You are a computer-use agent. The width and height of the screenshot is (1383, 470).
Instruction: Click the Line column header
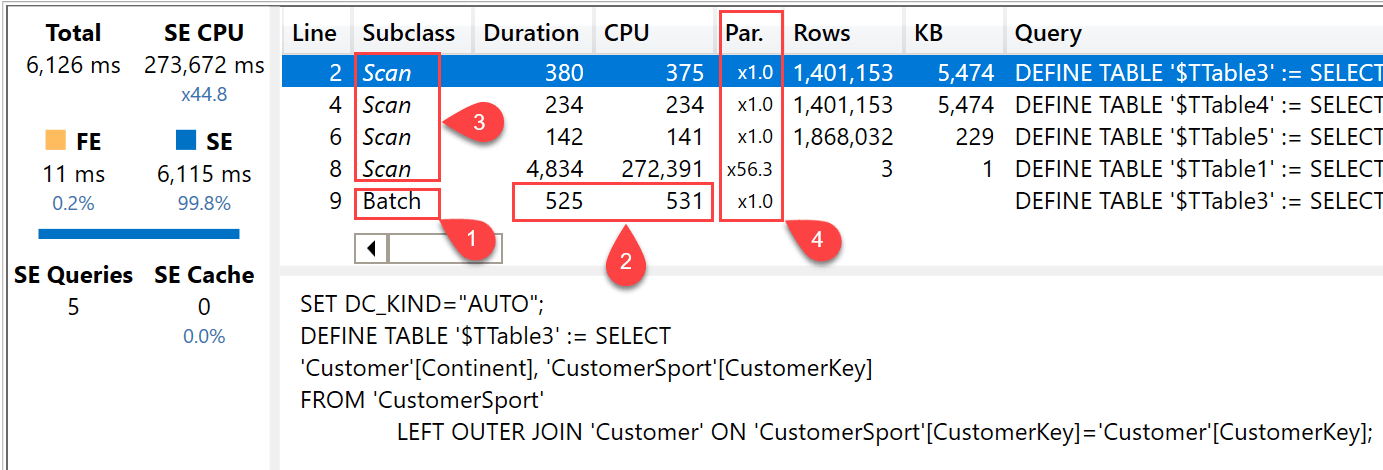(317, 33)
